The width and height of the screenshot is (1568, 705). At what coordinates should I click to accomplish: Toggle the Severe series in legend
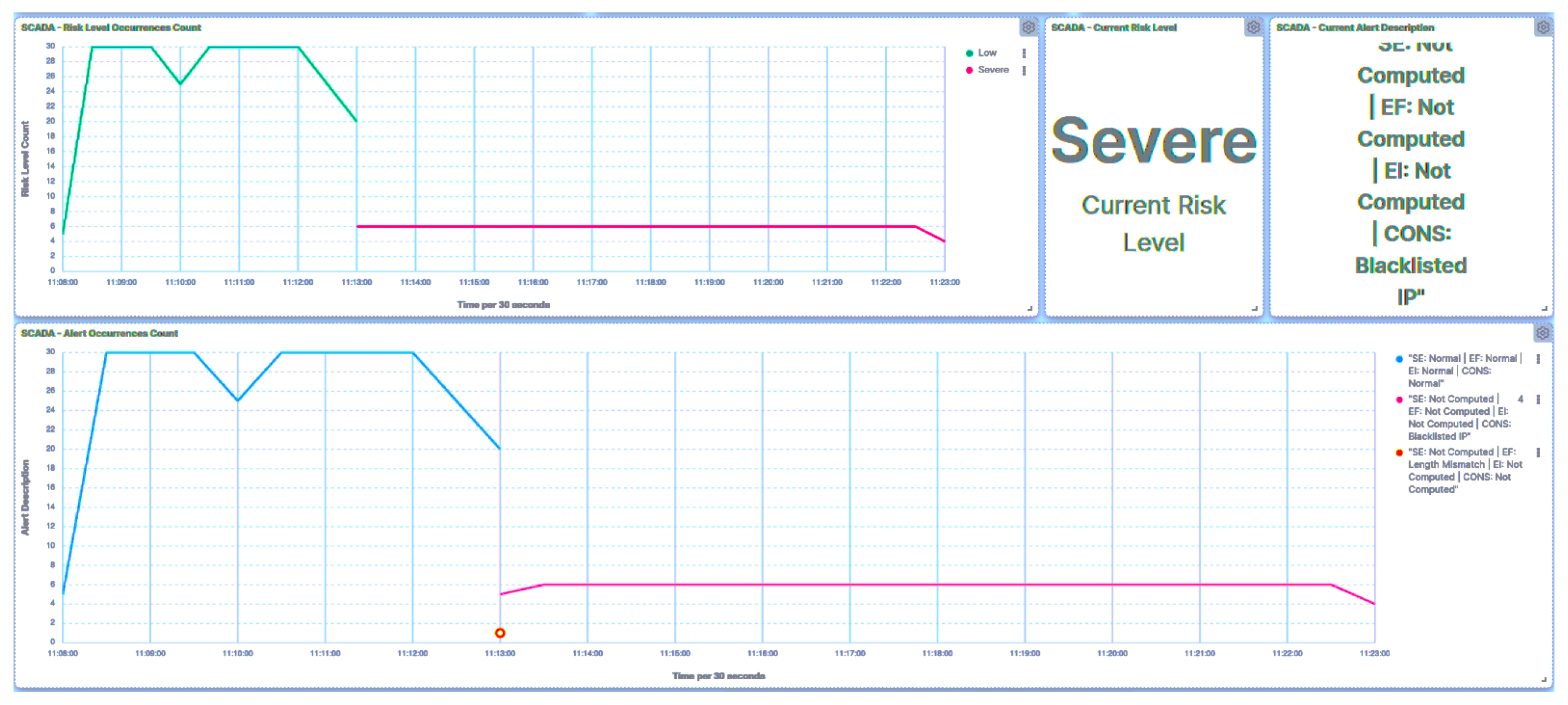[993, 70]
